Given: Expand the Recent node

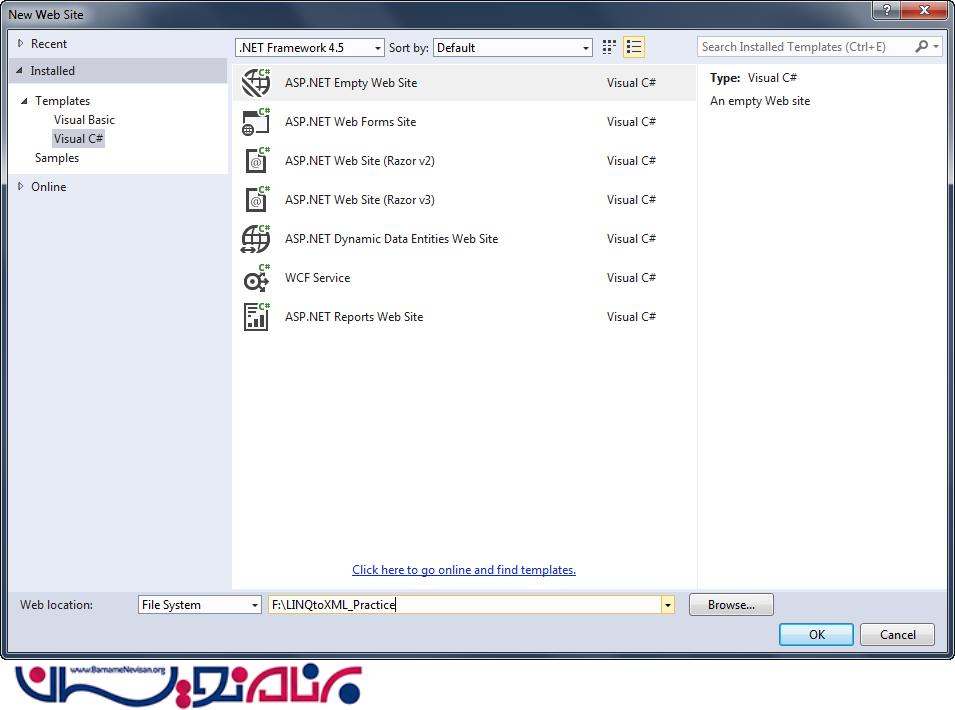Looking at the screenshot, I should pyautogui.click(x=20, y=43).
